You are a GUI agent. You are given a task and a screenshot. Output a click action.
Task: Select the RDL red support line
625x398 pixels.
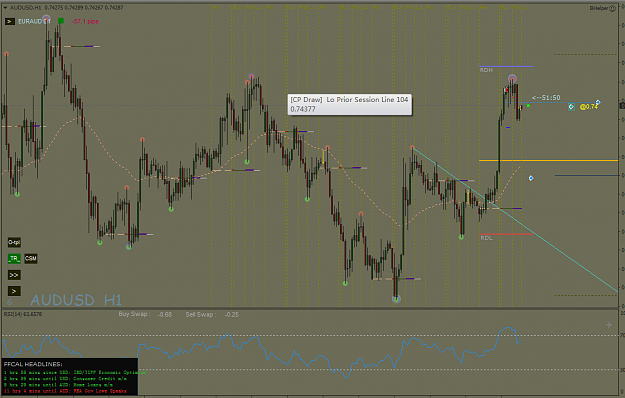pyautogui.click(x=506, y=234)
